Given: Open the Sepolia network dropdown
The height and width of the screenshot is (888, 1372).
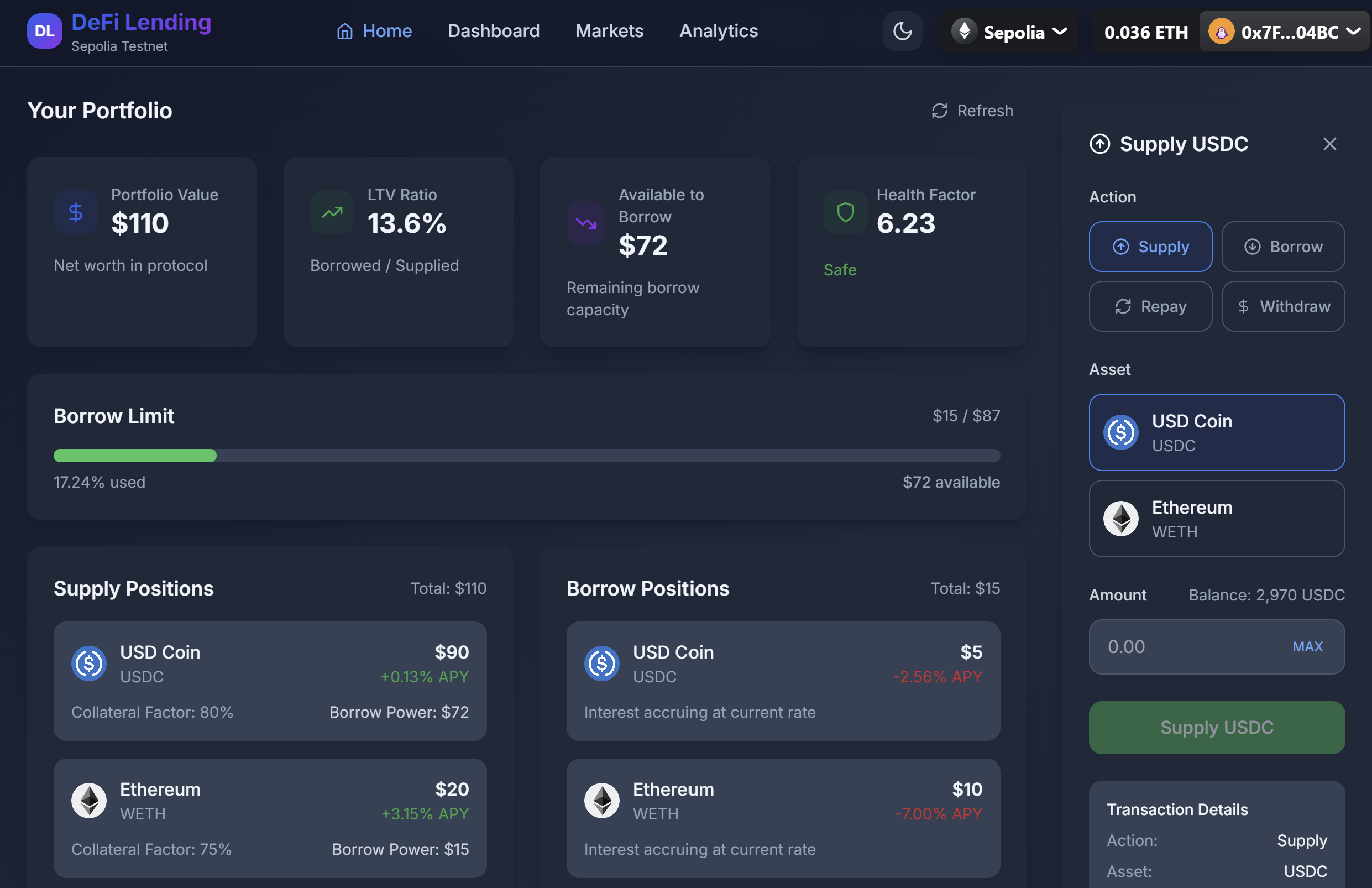Looking at the screenshot, I should 1010,32.
